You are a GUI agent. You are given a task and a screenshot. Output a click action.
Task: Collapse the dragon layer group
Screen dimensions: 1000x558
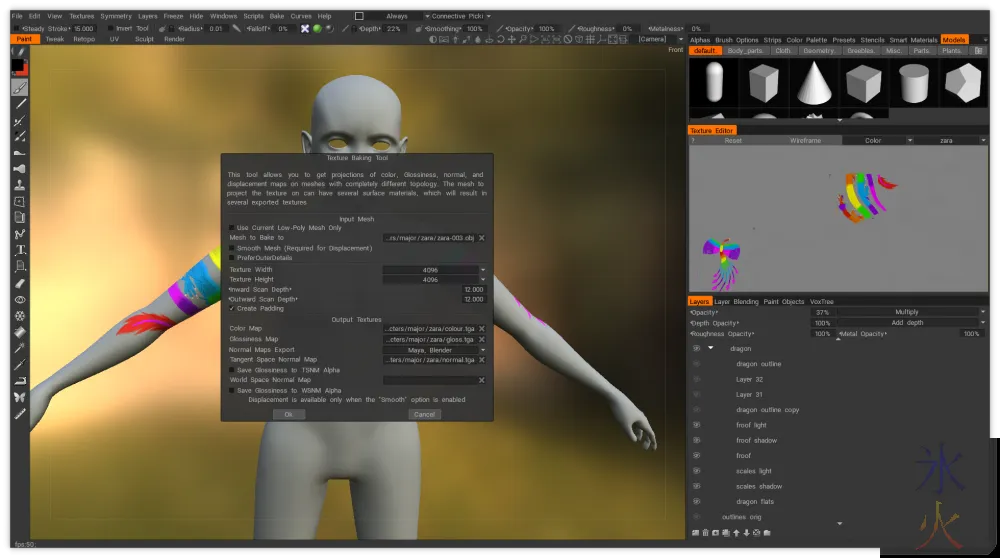point(710,349)
